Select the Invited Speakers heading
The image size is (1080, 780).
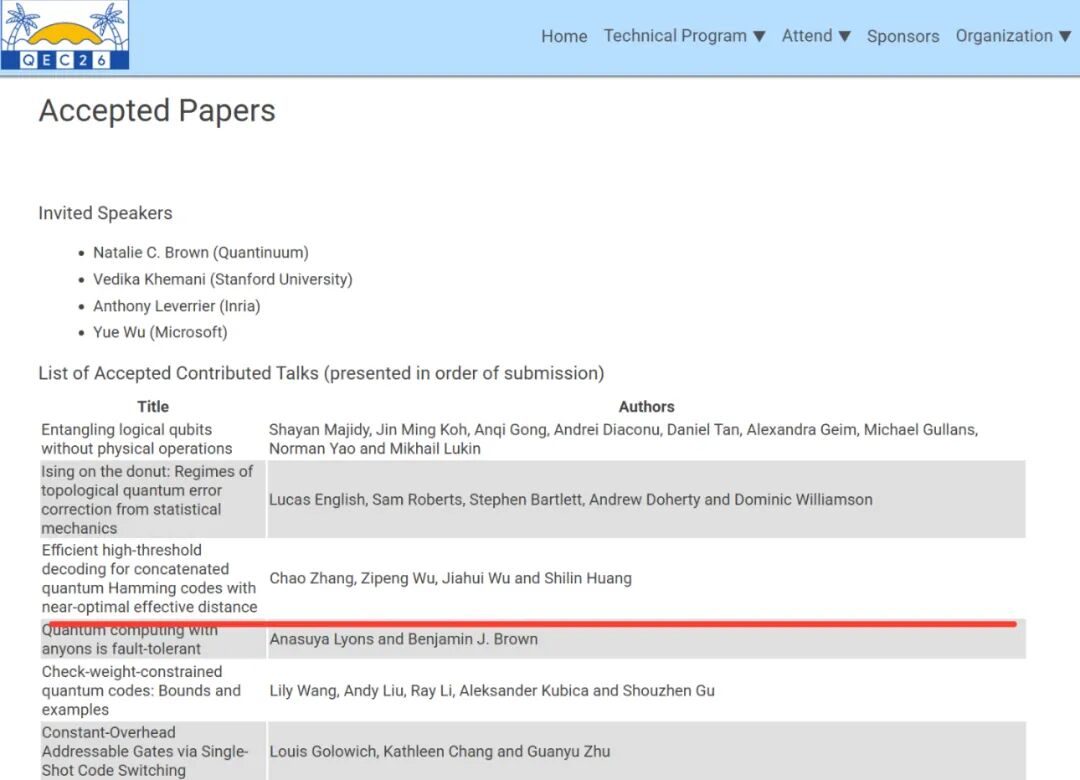(x=105, y=213)
